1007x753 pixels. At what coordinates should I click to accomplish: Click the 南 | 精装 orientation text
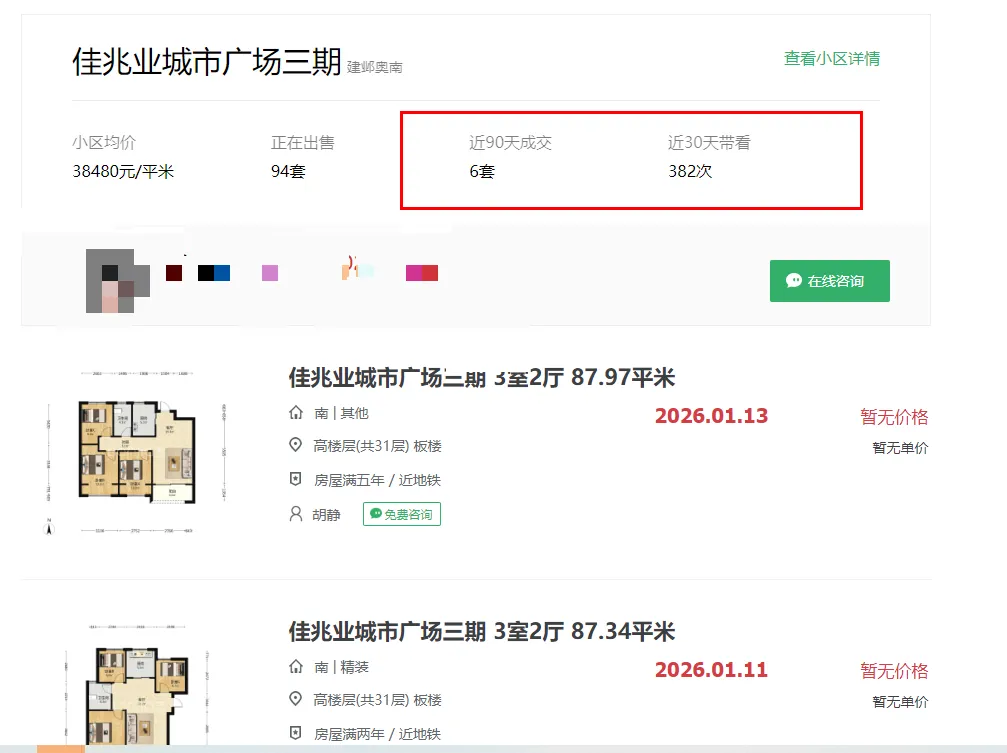pos(341,667)
